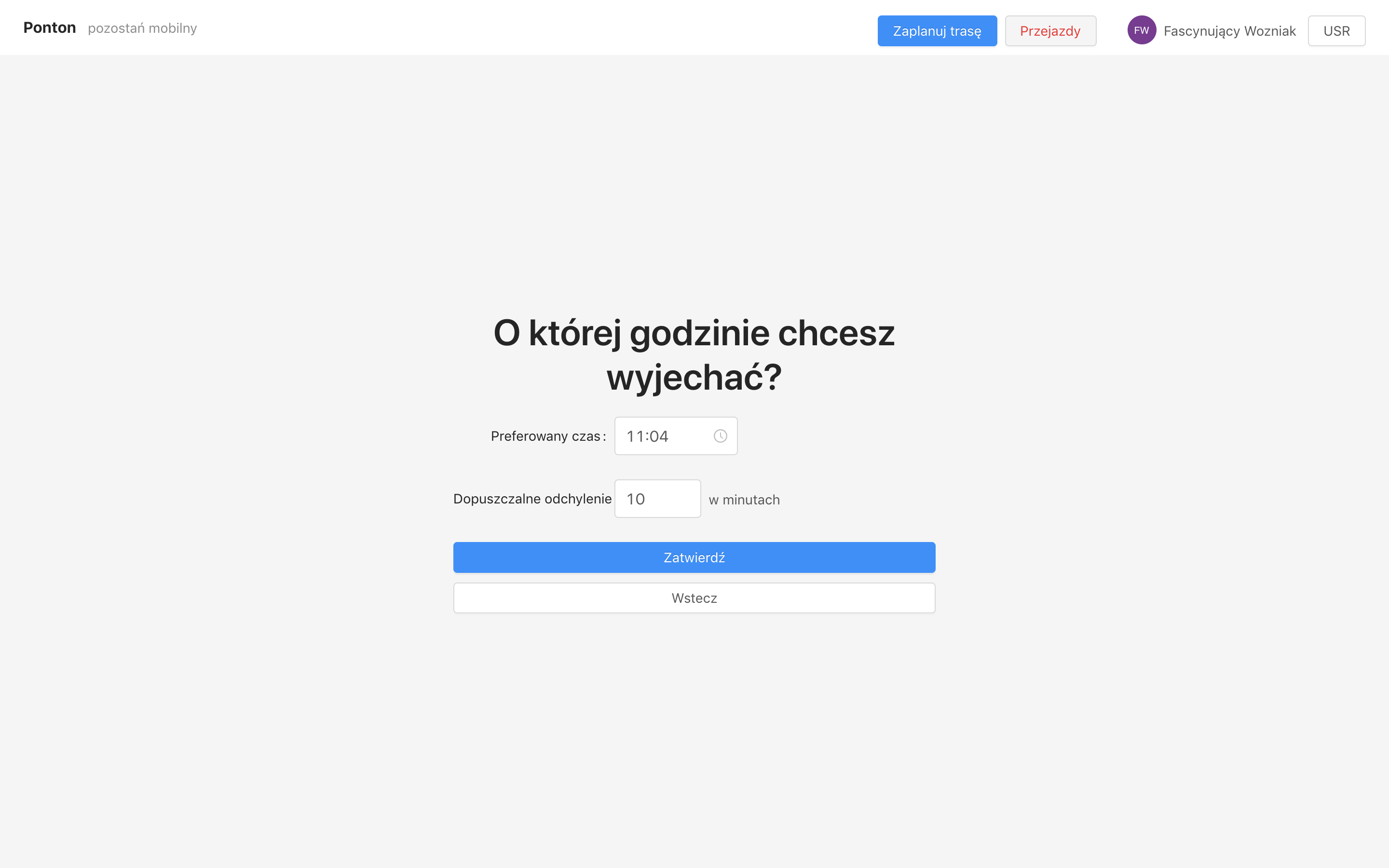Click the Fascynujący Wozniak user name

click(x=1229, y=31)
